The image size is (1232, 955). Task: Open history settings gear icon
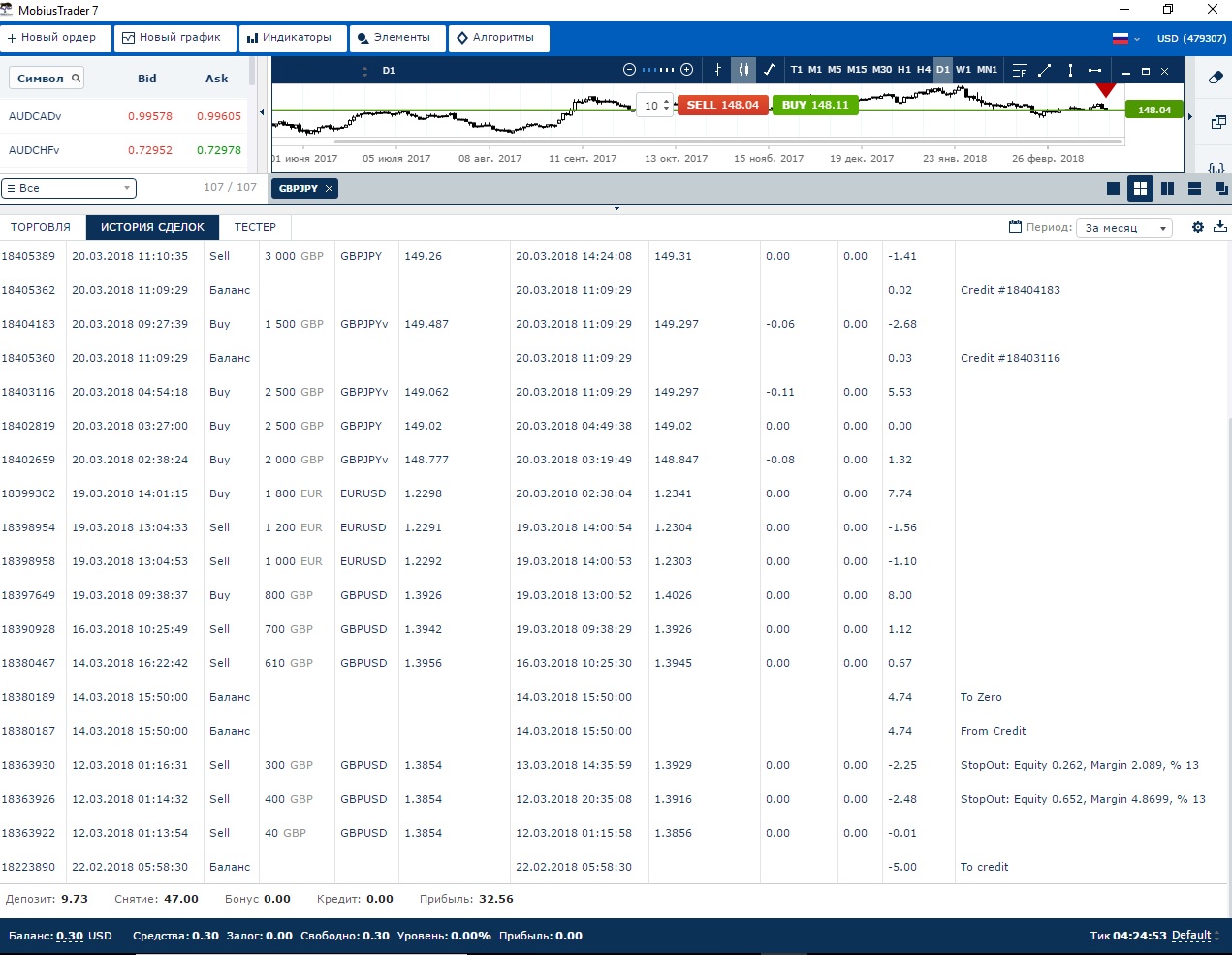(1198, 227)
